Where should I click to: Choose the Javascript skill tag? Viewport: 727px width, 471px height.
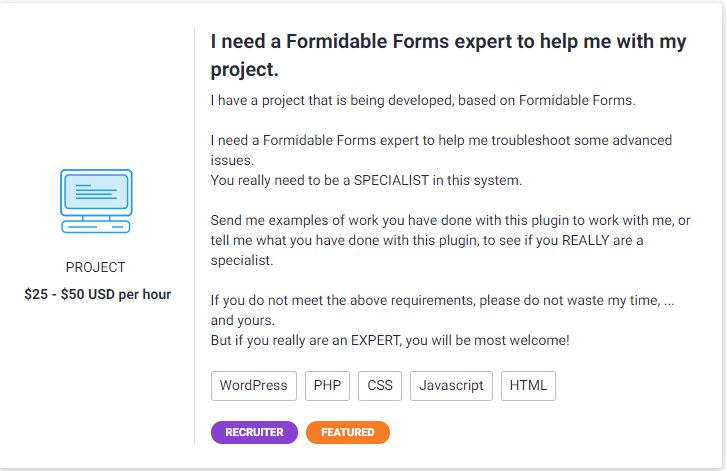pos(451,385)
